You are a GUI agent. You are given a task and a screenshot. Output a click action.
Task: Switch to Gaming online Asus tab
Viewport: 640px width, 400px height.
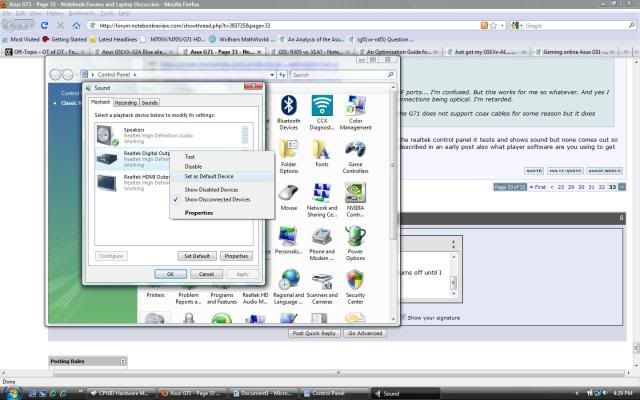[575, 52]
